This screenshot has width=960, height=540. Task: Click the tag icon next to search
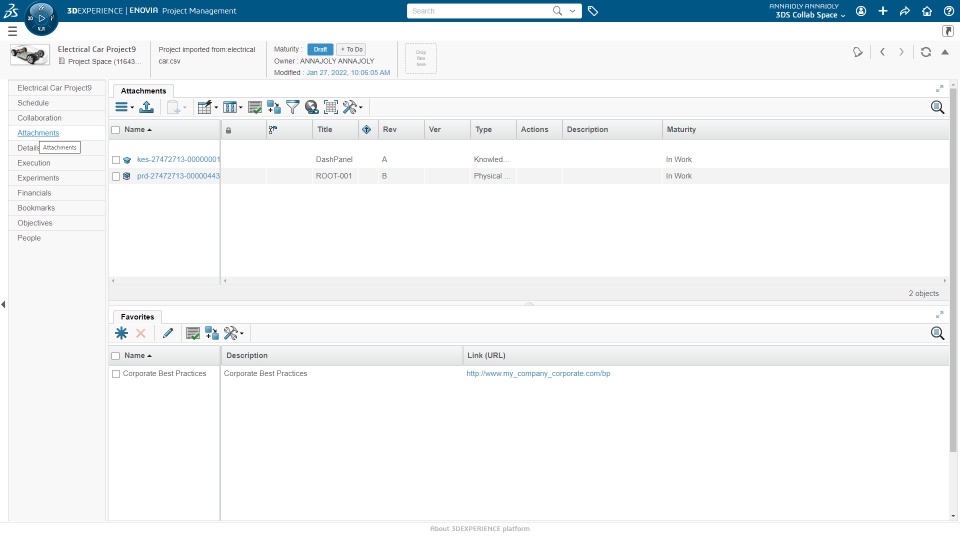point(593,11)
